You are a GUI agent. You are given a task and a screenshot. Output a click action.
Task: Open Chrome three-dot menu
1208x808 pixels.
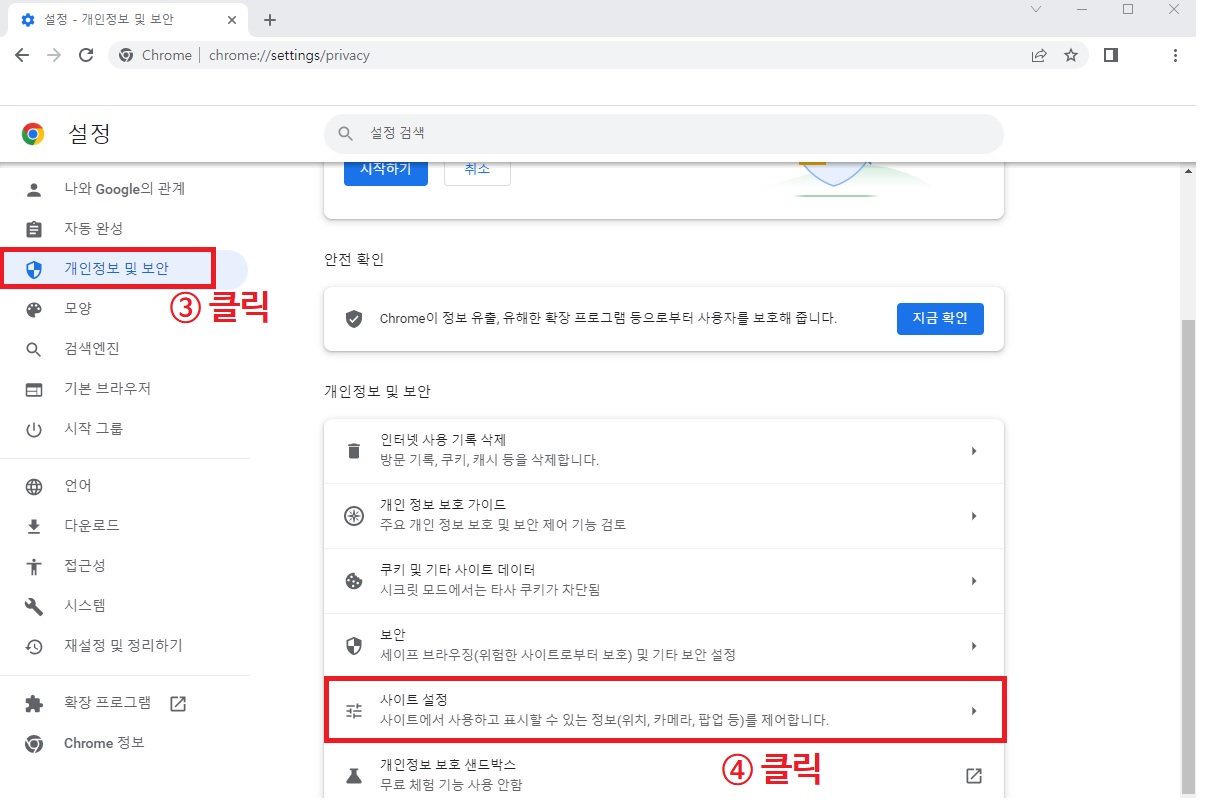(x=1176, y=55)
